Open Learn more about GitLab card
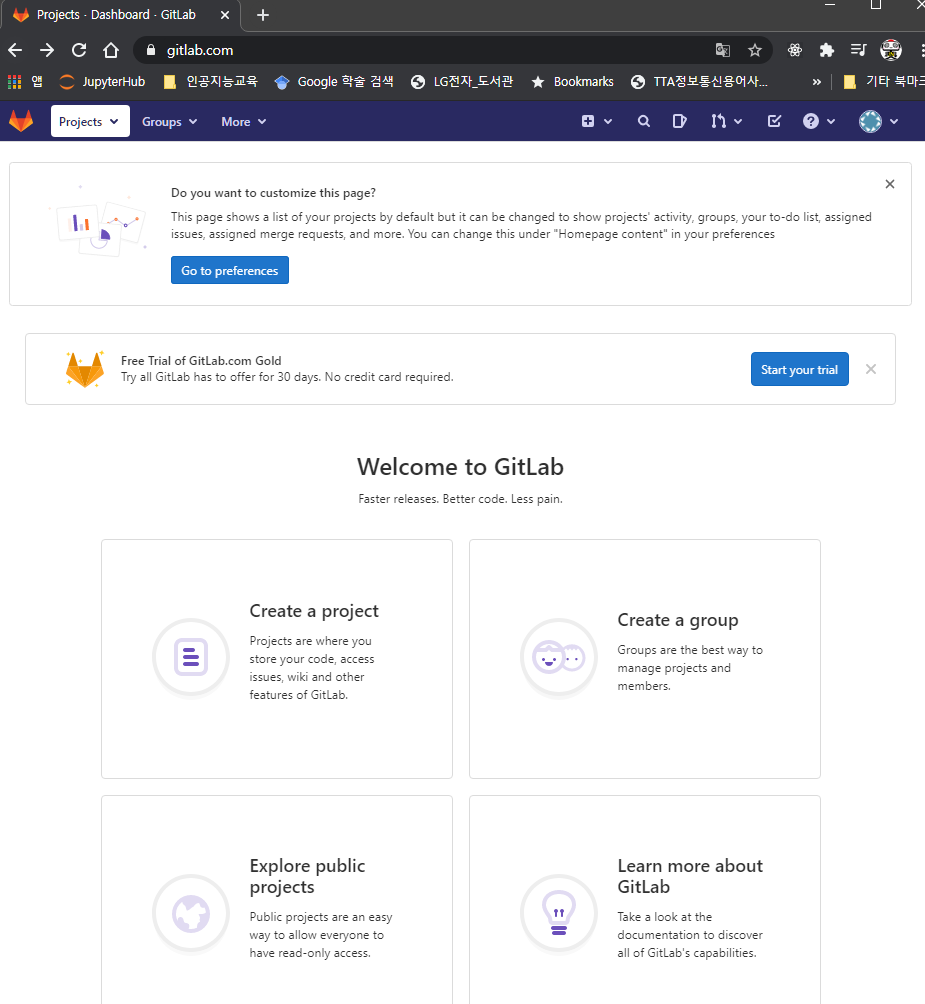This screenshot has width=925, height=1004. [645, 900]
